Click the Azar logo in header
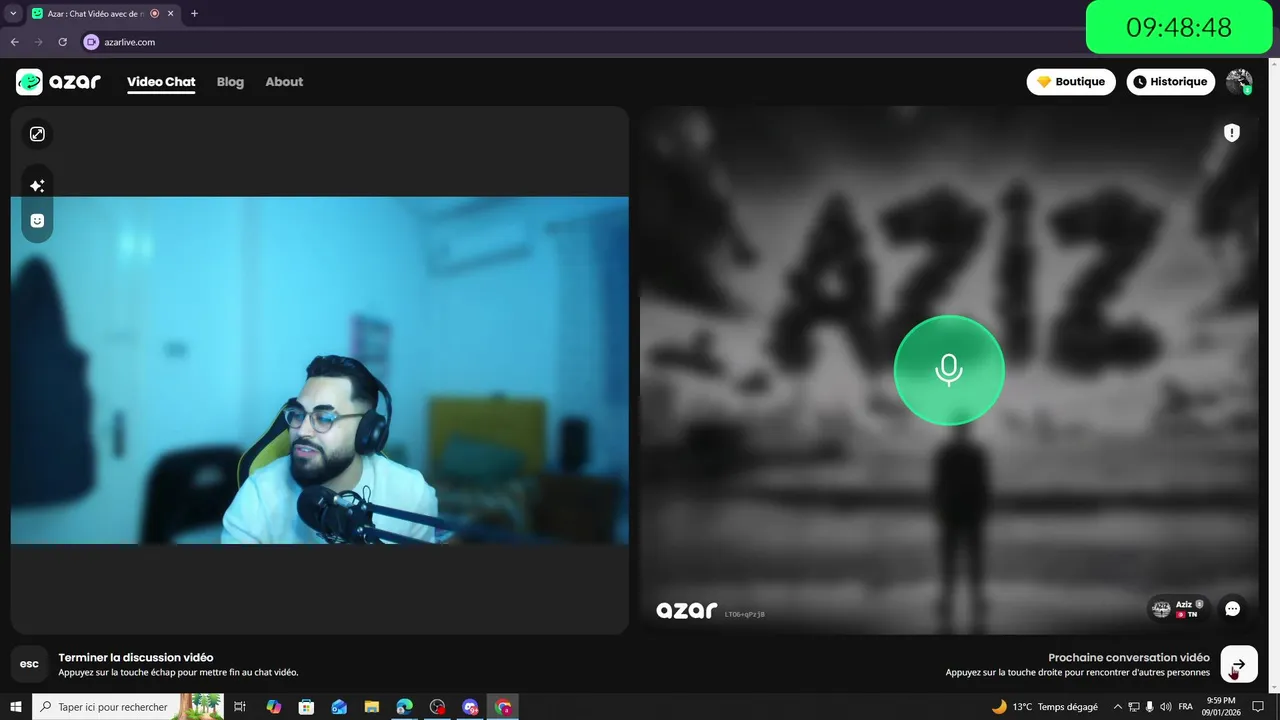 [x=58, y=82]
